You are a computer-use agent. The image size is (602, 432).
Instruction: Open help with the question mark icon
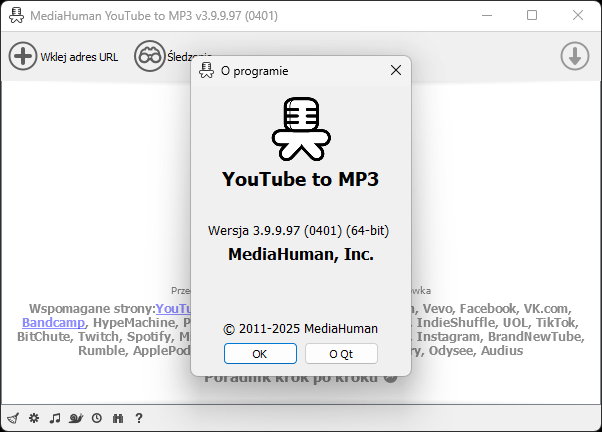(139, 418)
